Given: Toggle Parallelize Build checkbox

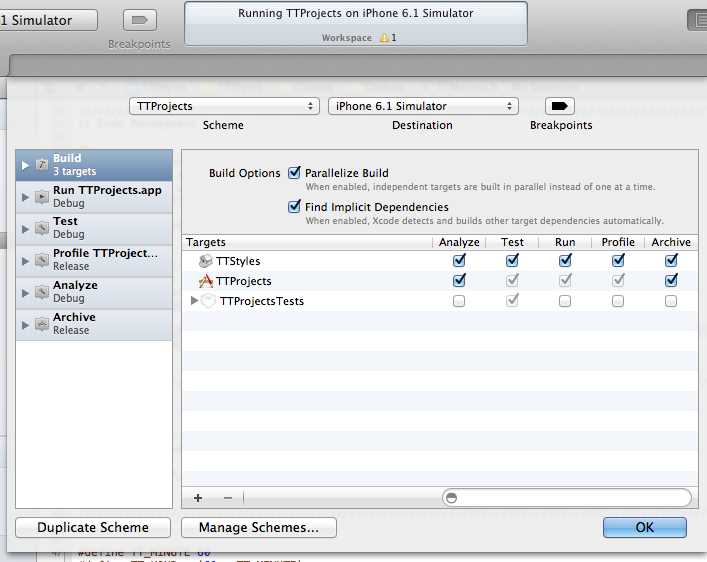Looking at the screenshot, I should click(x=294, y=172).
